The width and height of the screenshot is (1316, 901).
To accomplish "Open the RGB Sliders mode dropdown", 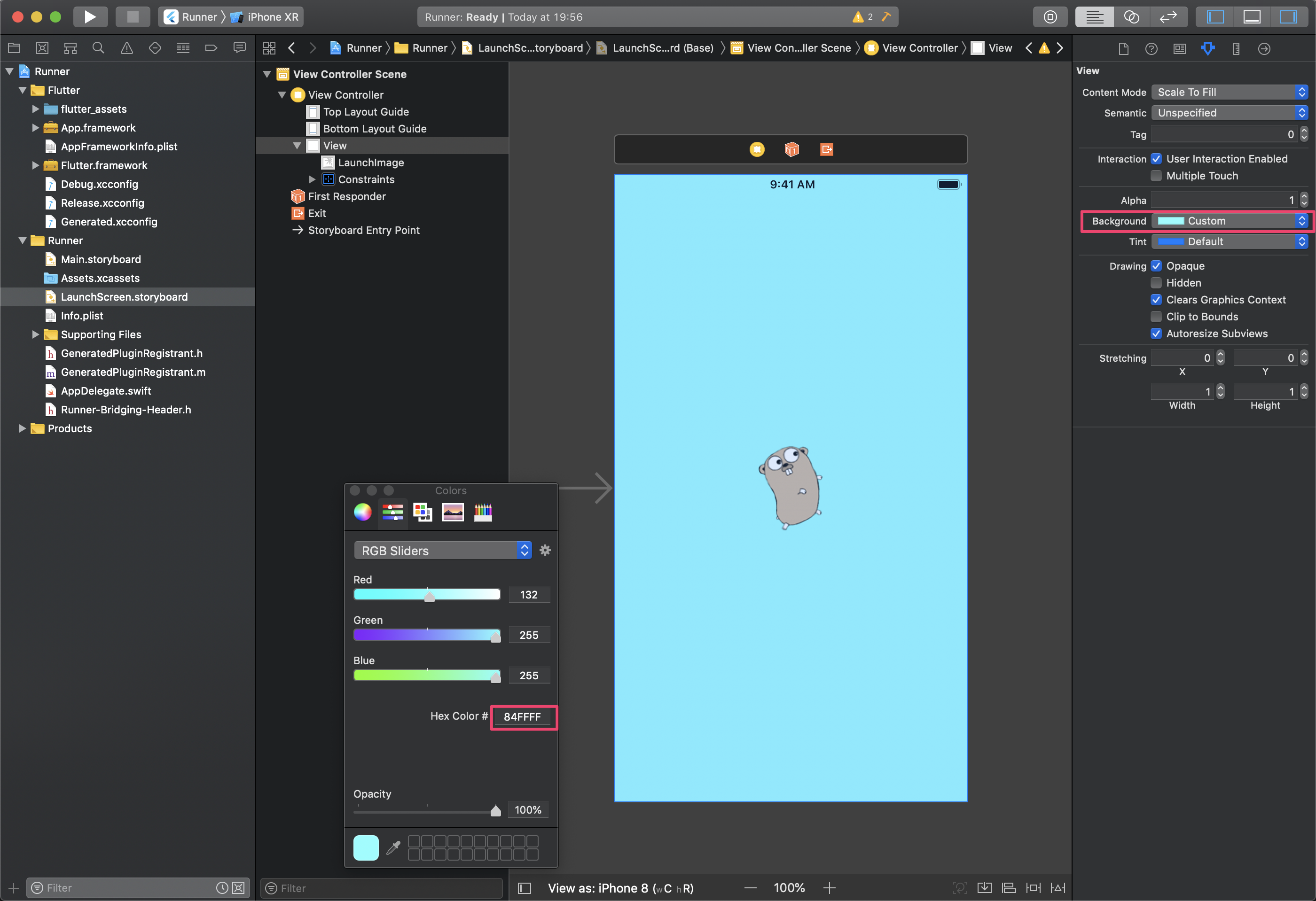I will pyautogui.click(x=442, y=551).
